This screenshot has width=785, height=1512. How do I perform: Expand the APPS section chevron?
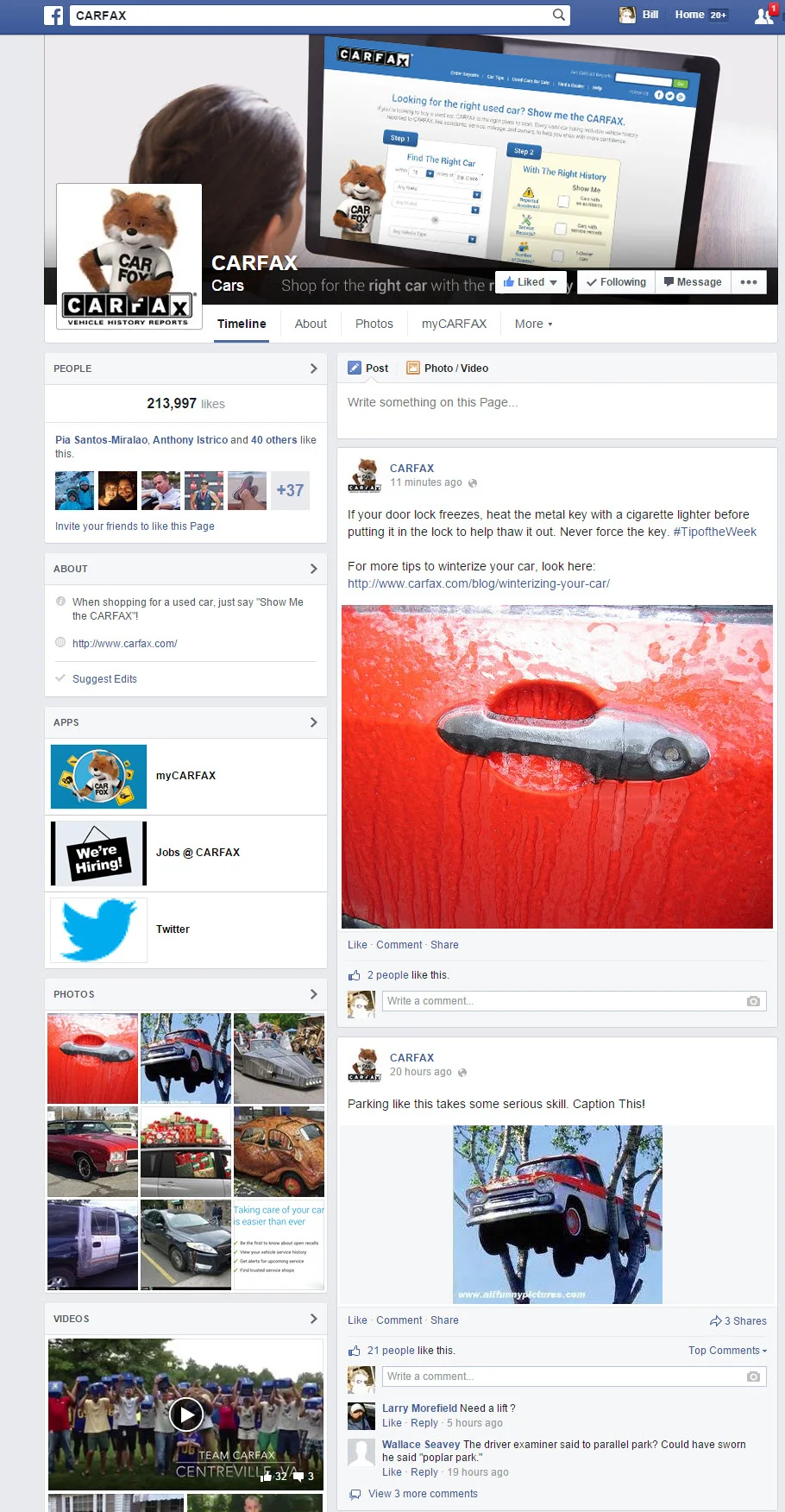tap(313, 722)
